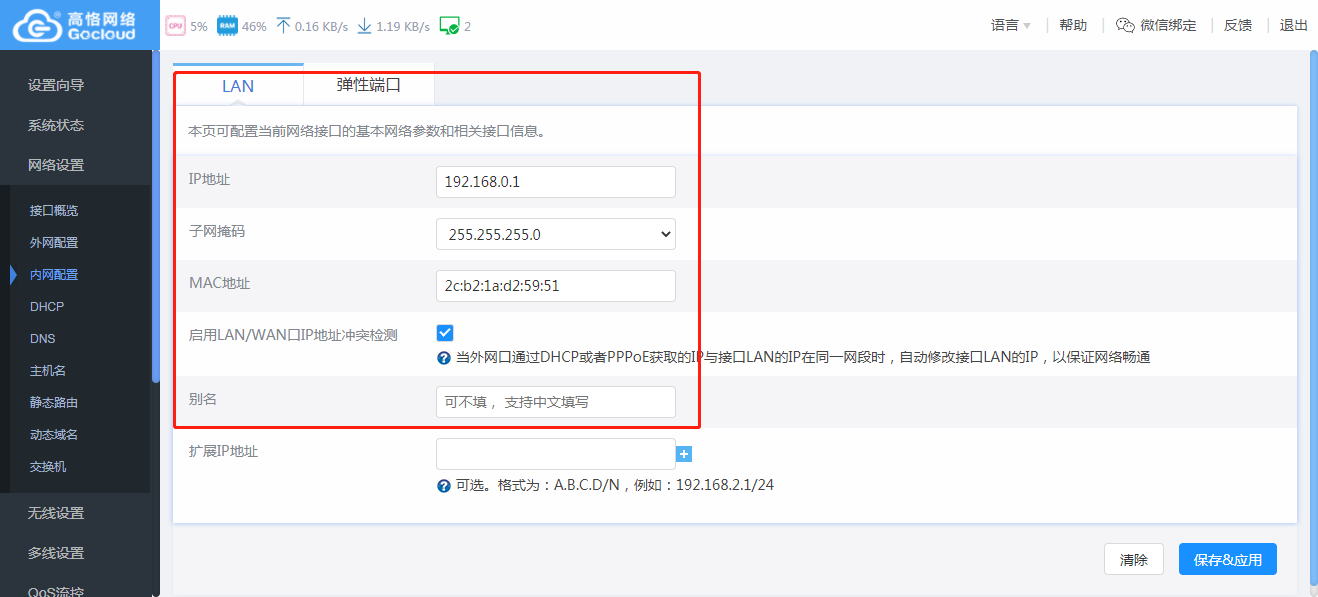Viewport: 1318px width, 597px height.
Task: Open the 反馈 link
Action: (x=1238, y=25)
